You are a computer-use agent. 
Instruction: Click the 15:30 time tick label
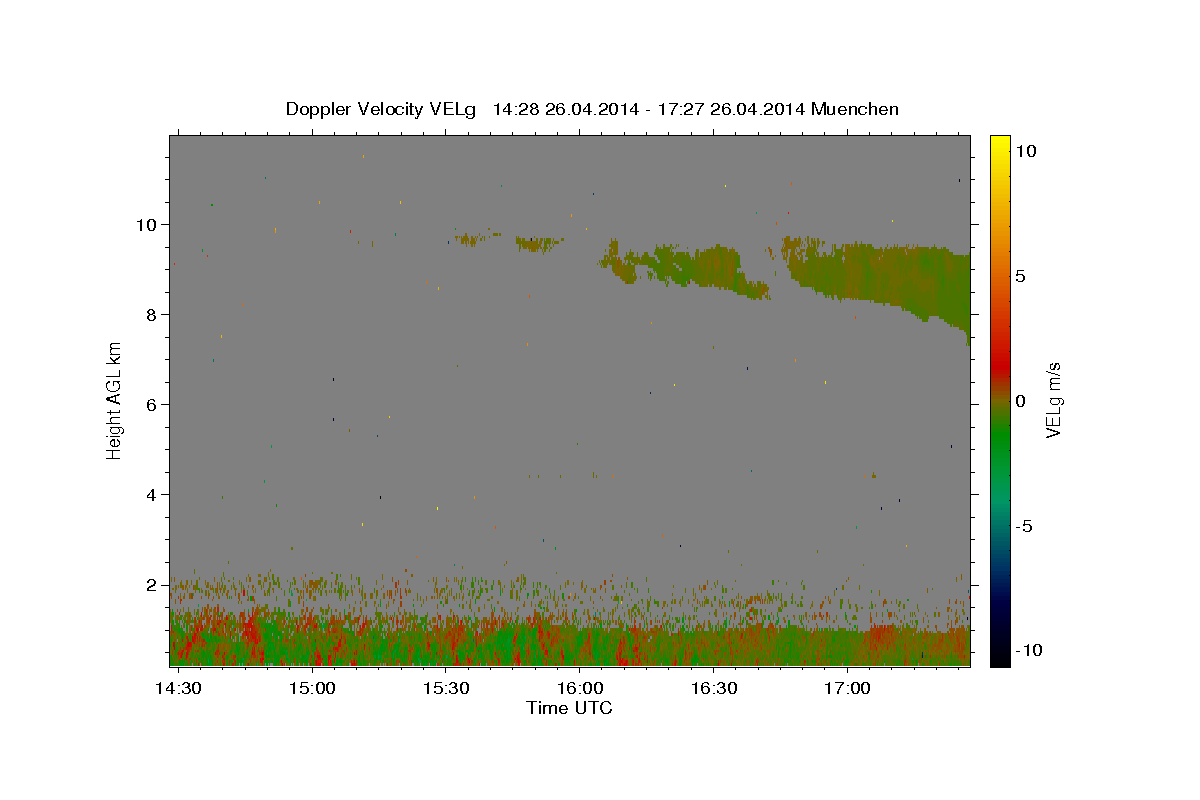pyautogui.click(x=446, y=689)
